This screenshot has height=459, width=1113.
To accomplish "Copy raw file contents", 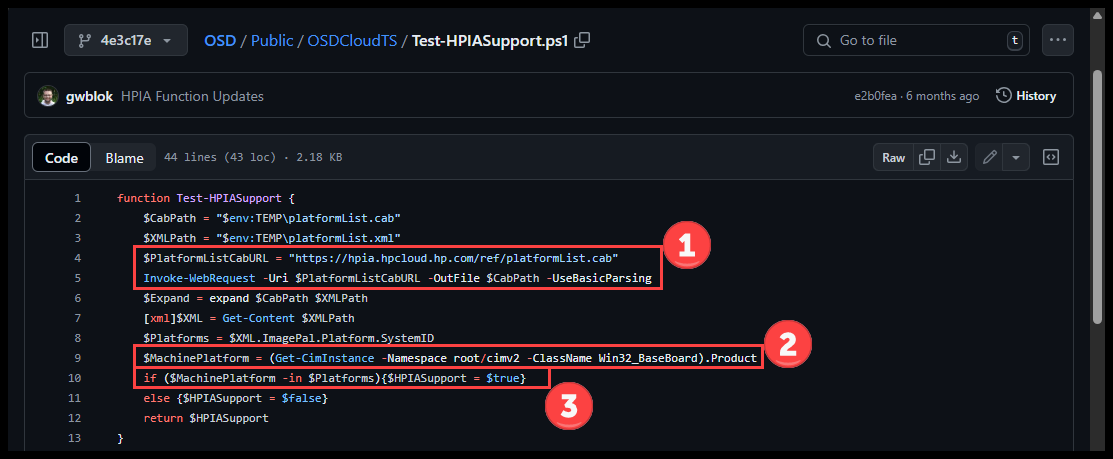I will 926,157.
